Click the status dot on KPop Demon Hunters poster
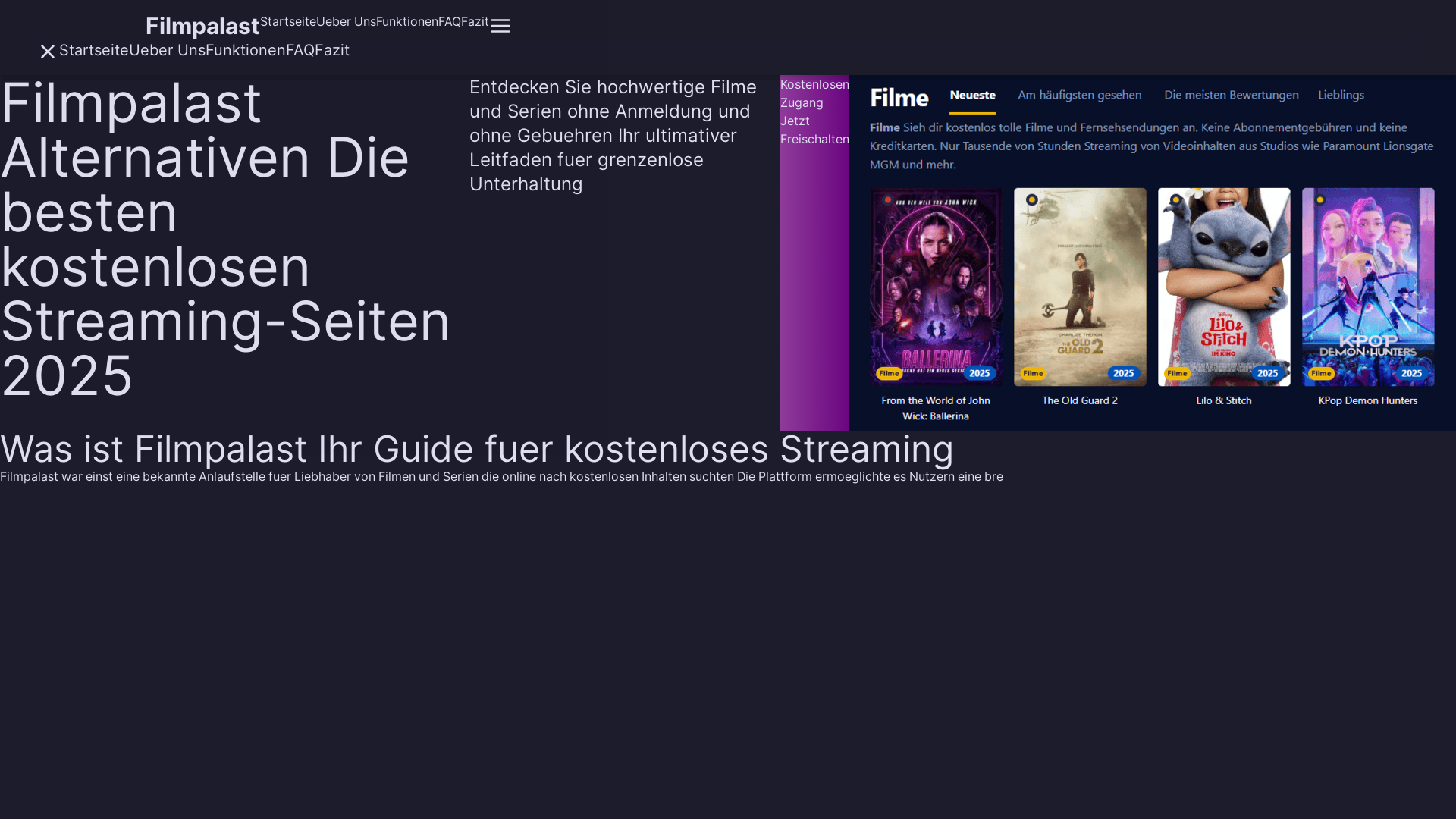This screenshot has width=1456, height=819. (1320, 200)
